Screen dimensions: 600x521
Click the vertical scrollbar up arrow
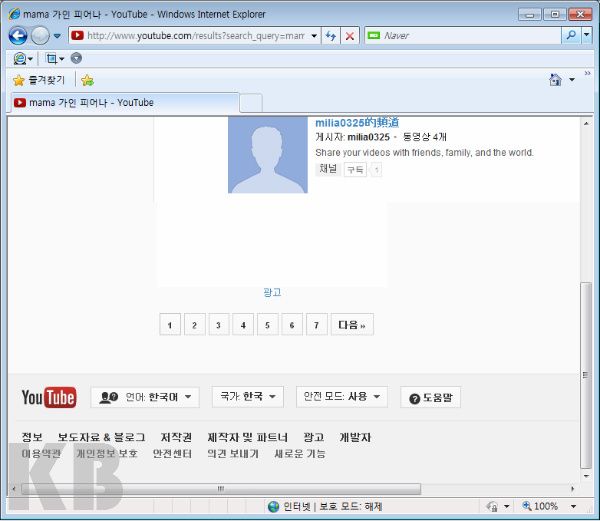click(x=586, y=123)
